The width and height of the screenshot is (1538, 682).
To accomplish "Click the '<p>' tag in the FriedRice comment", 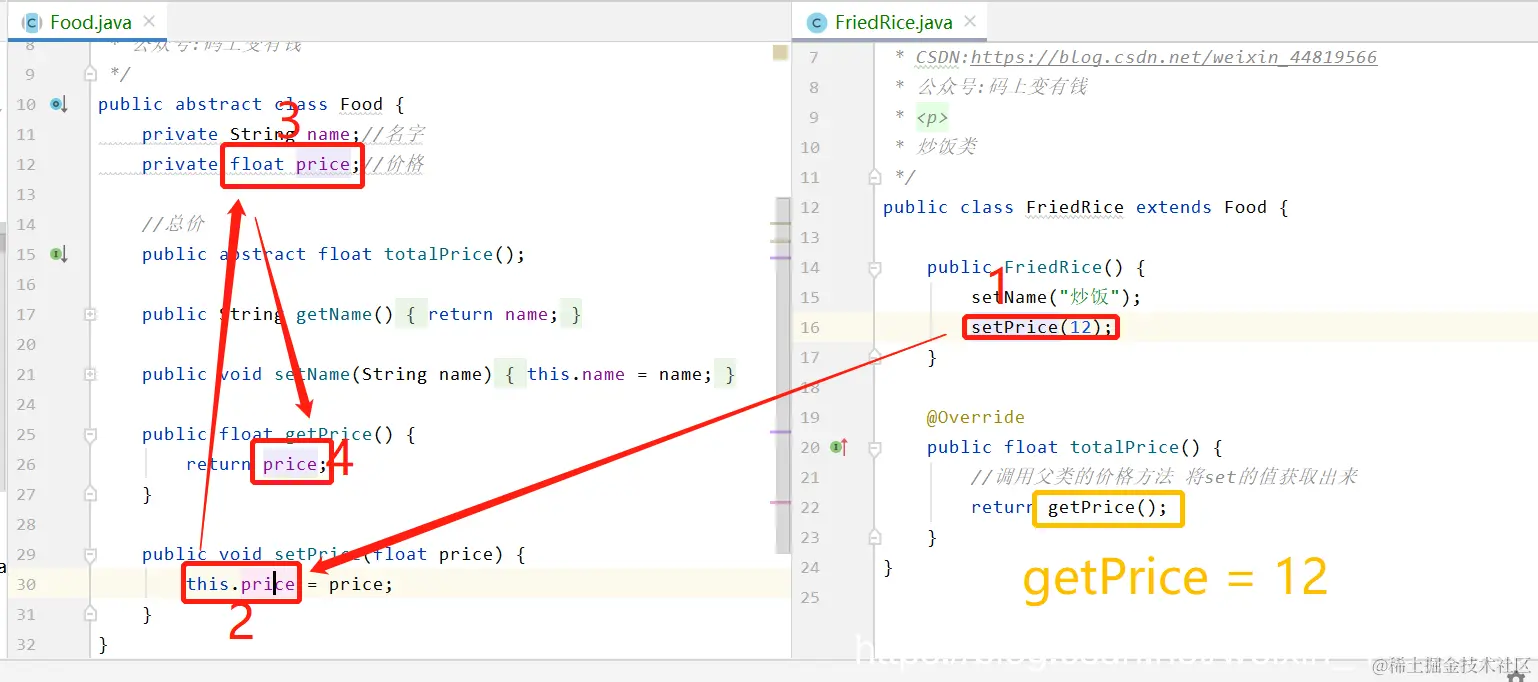I will pos(932,117).
